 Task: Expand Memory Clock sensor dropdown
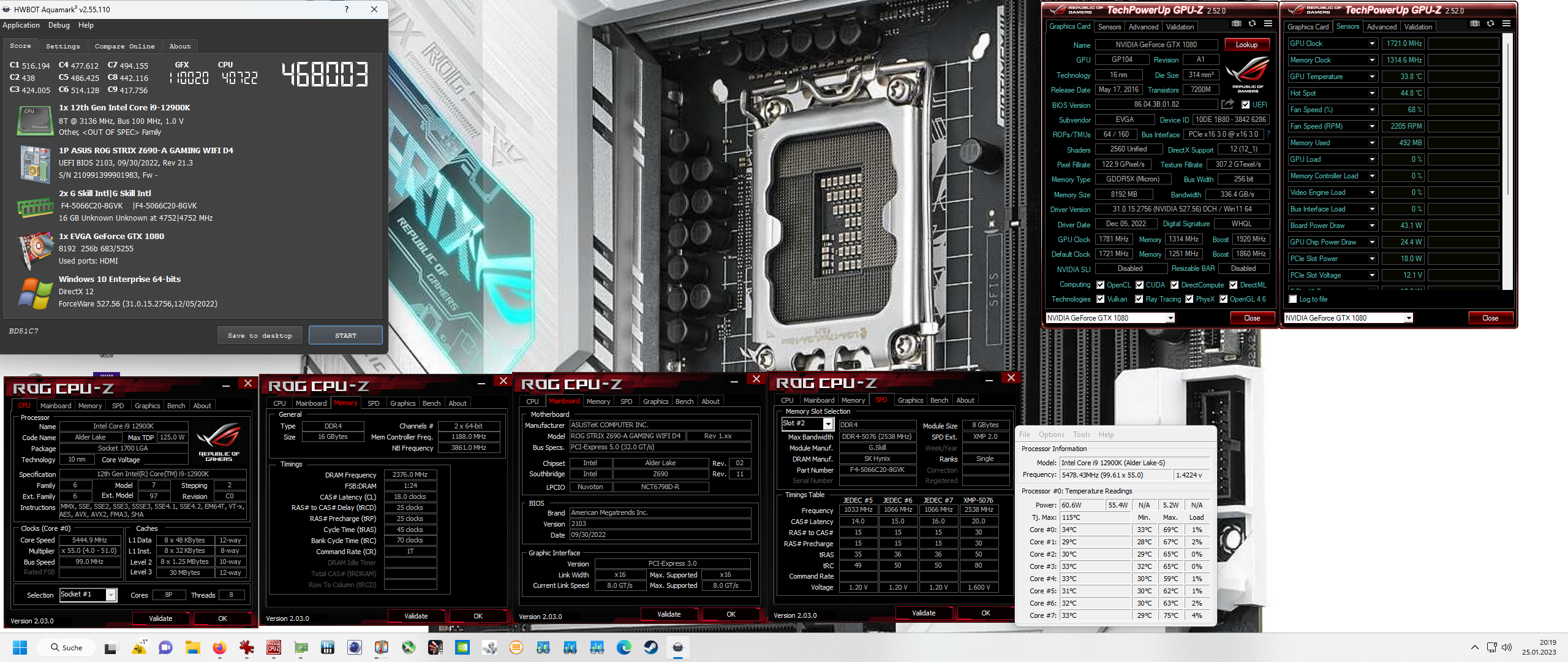[1372, 60]
